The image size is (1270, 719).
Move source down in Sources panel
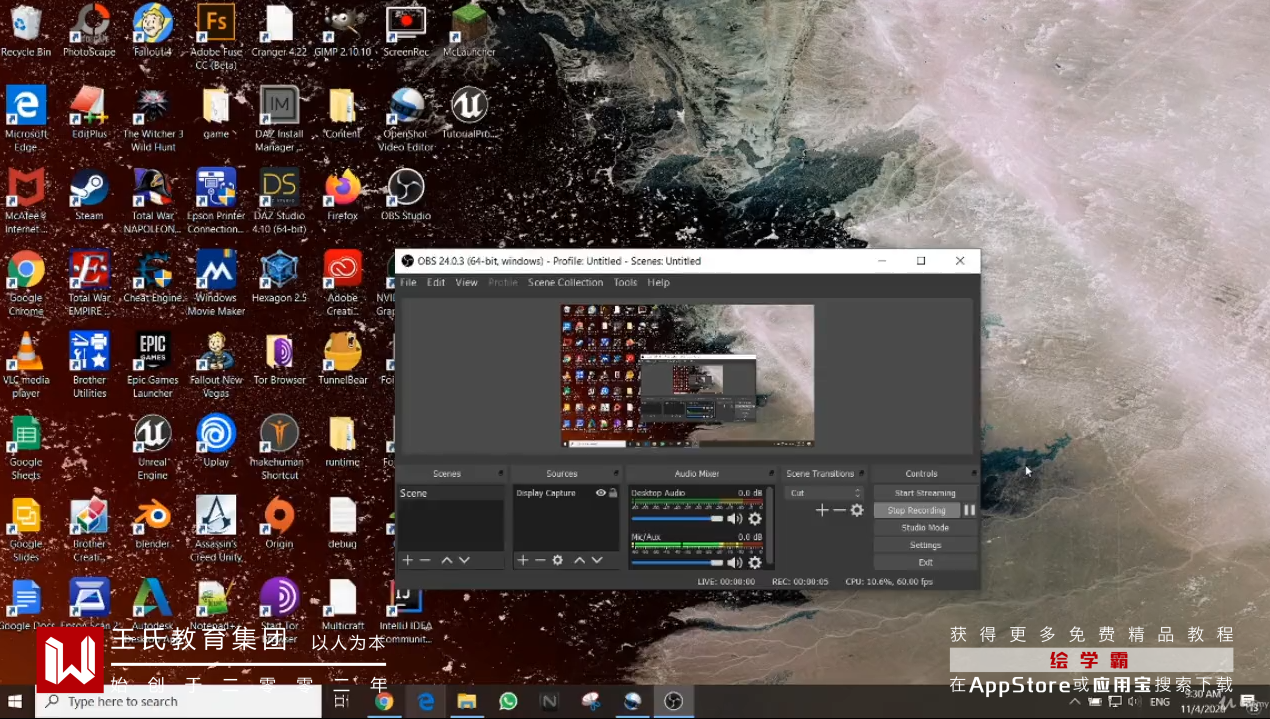pyautogui.click(x=597, y=560)
